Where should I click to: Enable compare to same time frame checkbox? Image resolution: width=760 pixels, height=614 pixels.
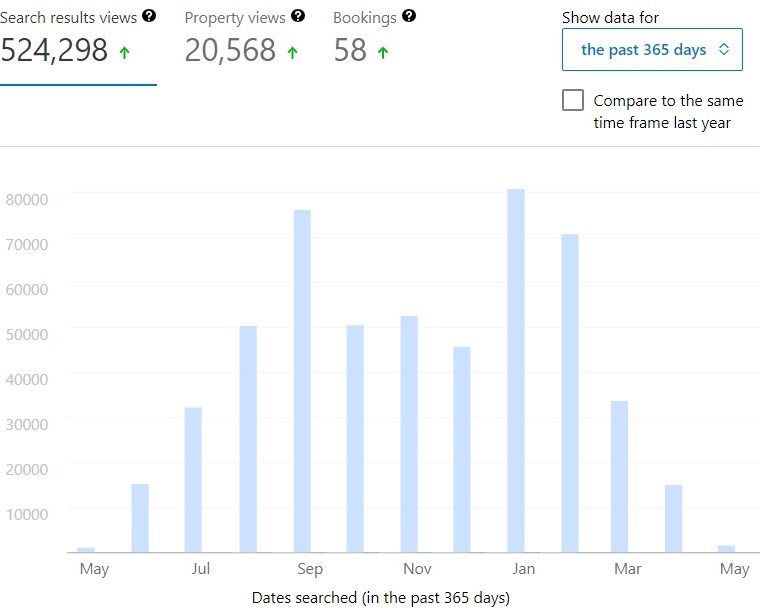click(x=573, y=101)
